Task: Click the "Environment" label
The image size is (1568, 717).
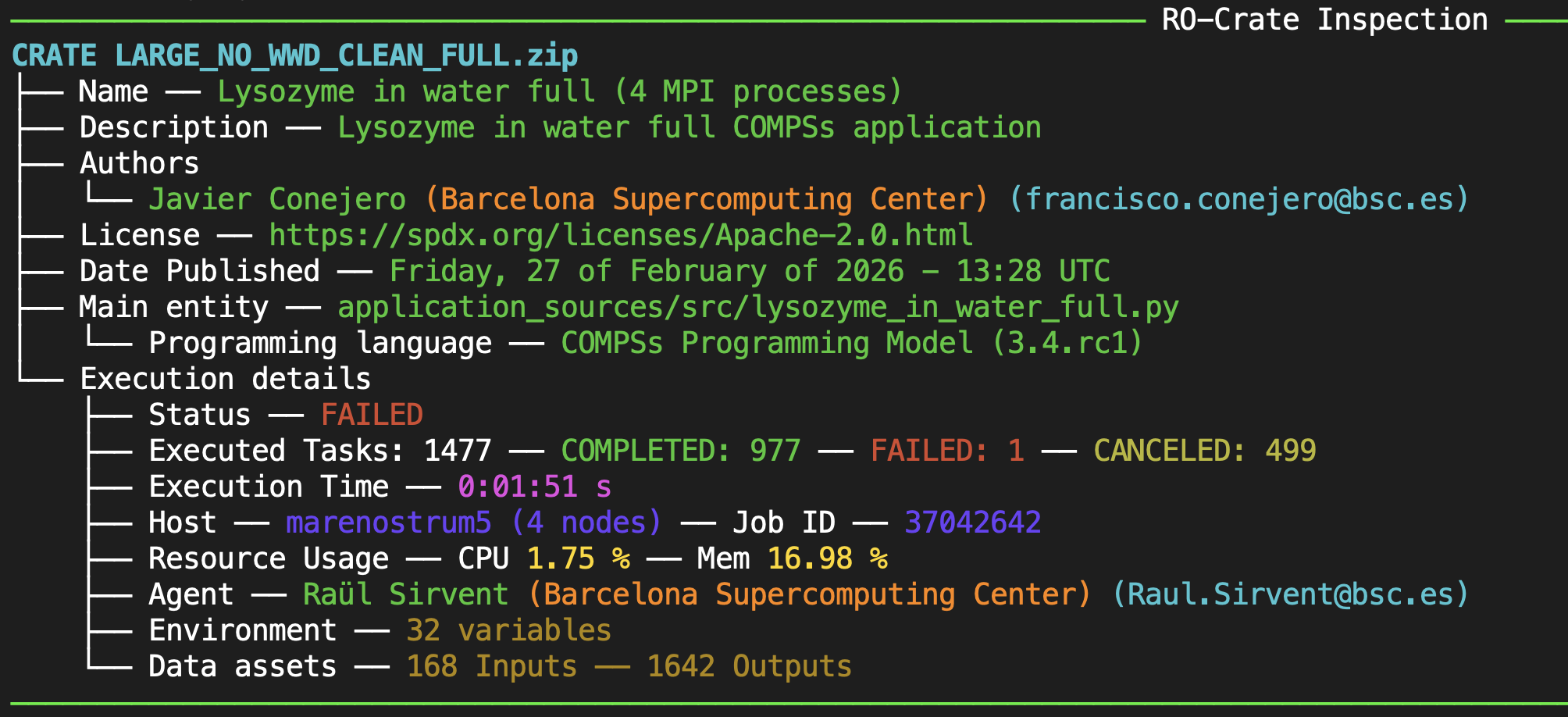Action: [x=242, y=630]
